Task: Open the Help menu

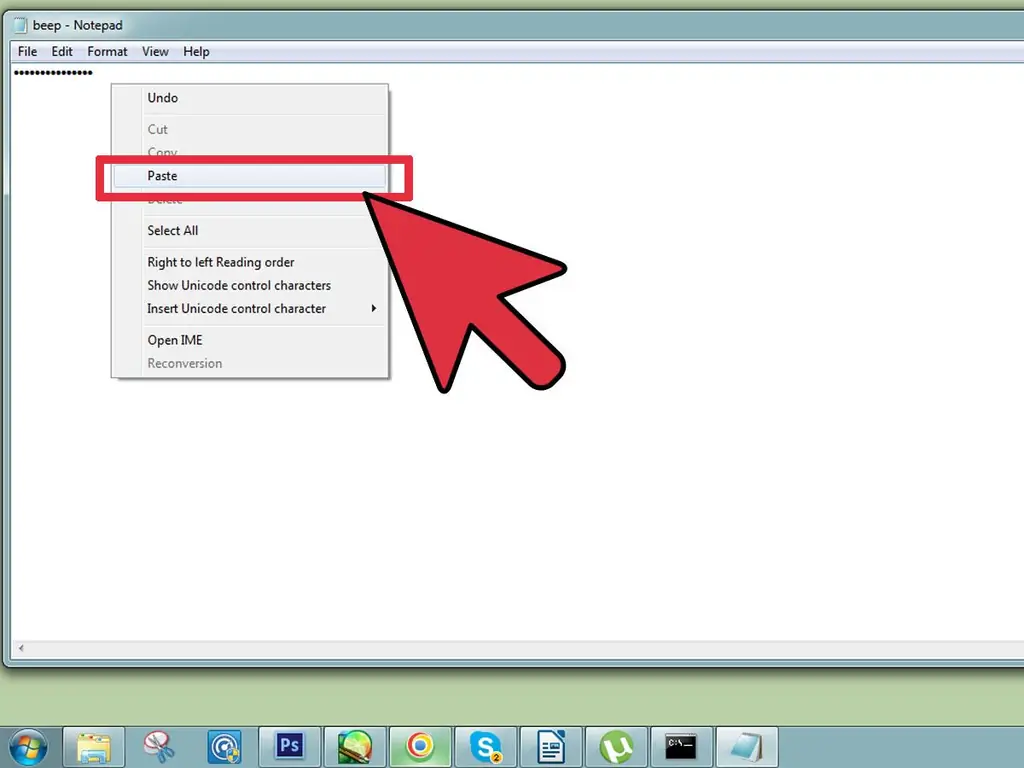Action: 196,52
